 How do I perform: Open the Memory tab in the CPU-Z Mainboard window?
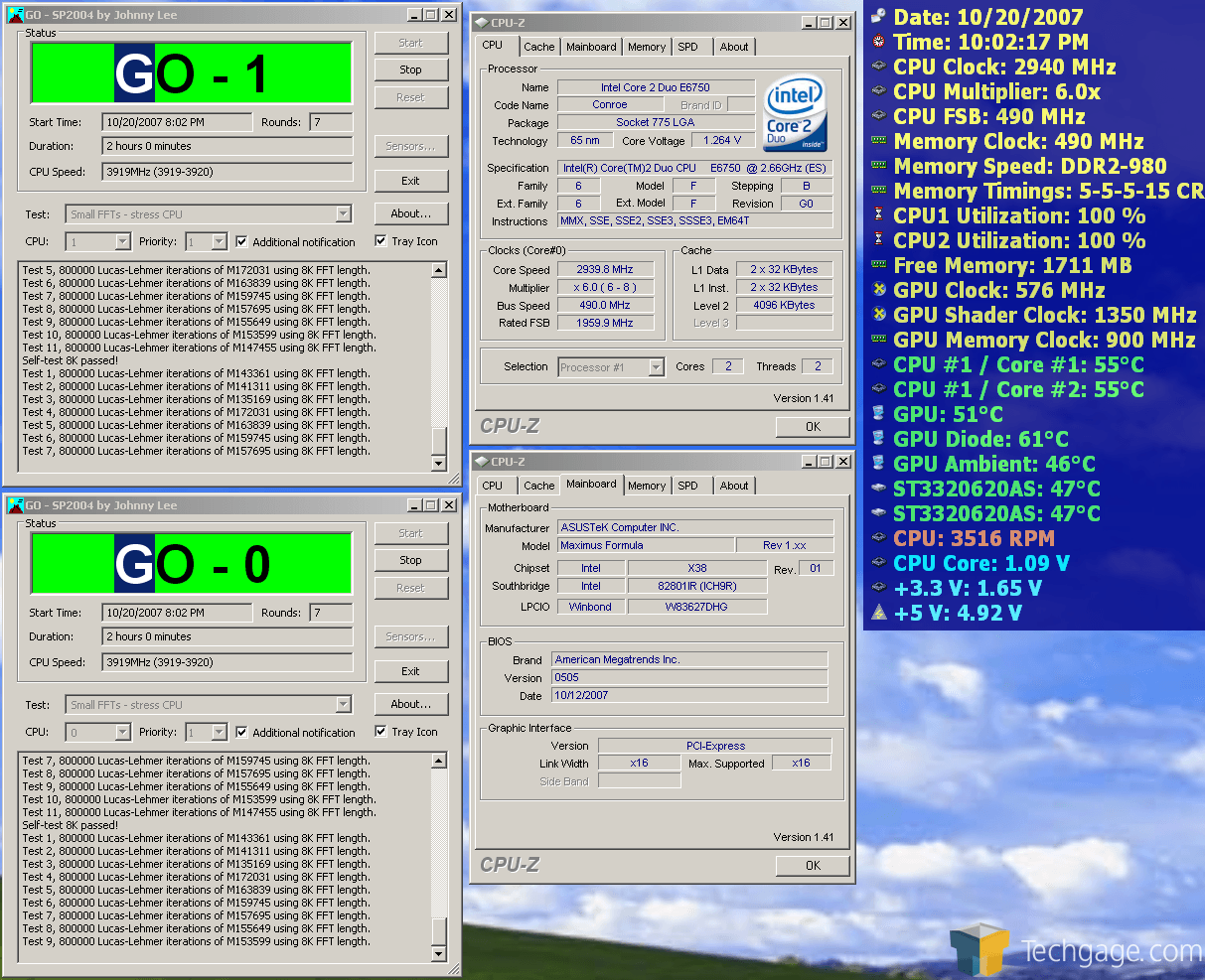click(647, 486)
